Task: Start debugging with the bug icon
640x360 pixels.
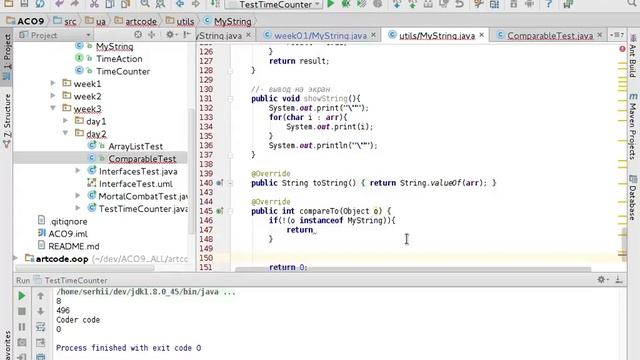Action: (x=346, y=4)
